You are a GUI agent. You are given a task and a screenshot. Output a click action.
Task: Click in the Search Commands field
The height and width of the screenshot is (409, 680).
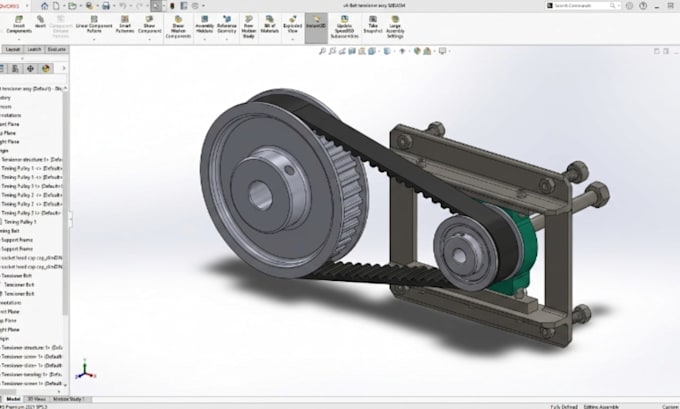coord(583,6)
